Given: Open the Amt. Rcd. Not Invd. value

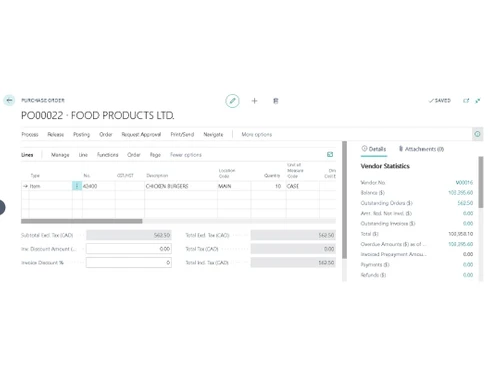Looking at the screenshot, I should click(468, 213).
